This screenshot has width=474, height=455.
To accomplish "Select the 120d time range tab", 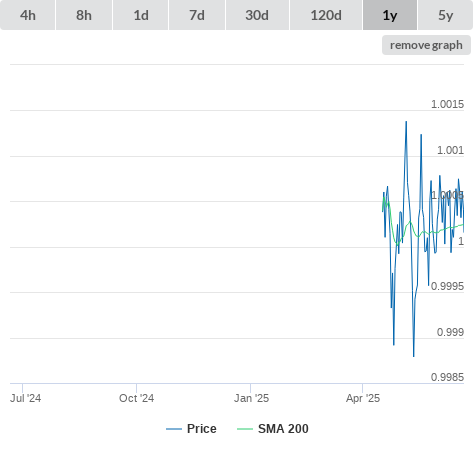I will [x=326, y=15].
